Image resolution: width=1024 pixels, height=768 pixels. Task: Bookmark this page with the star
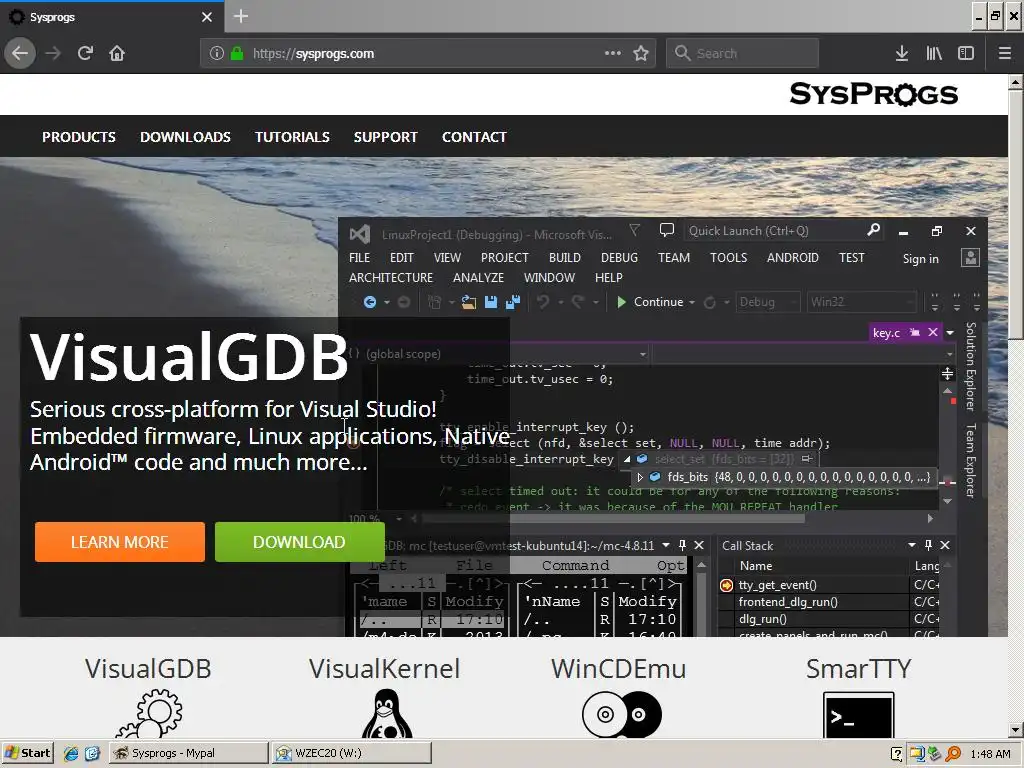(641, 53)
